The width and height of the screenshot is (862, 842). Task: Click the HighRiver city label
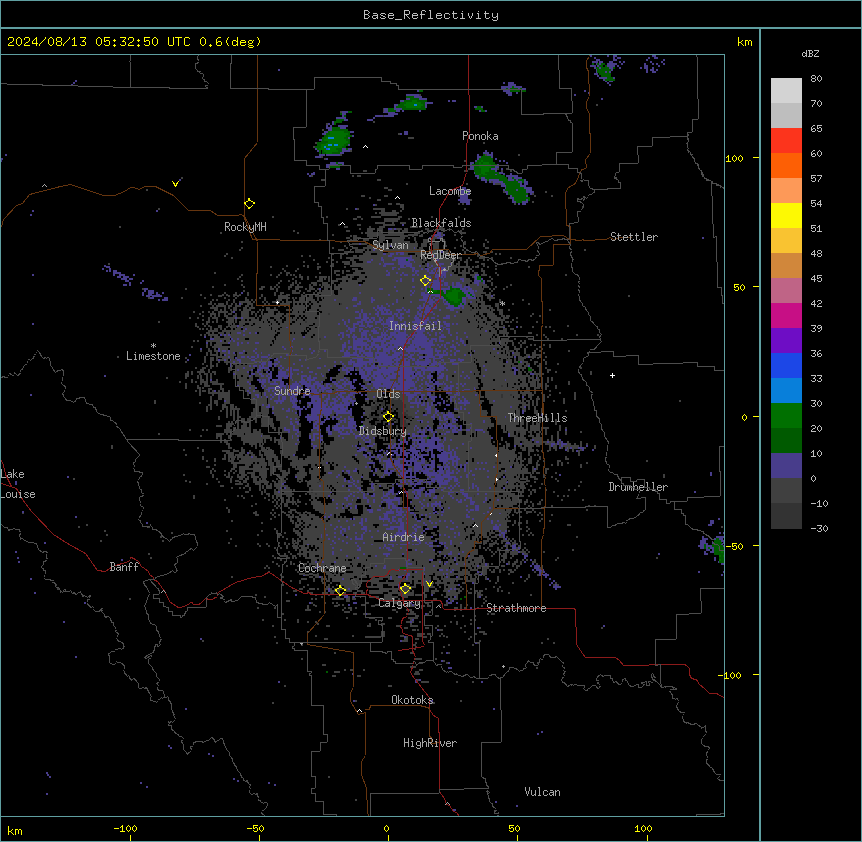coord(430,743)
